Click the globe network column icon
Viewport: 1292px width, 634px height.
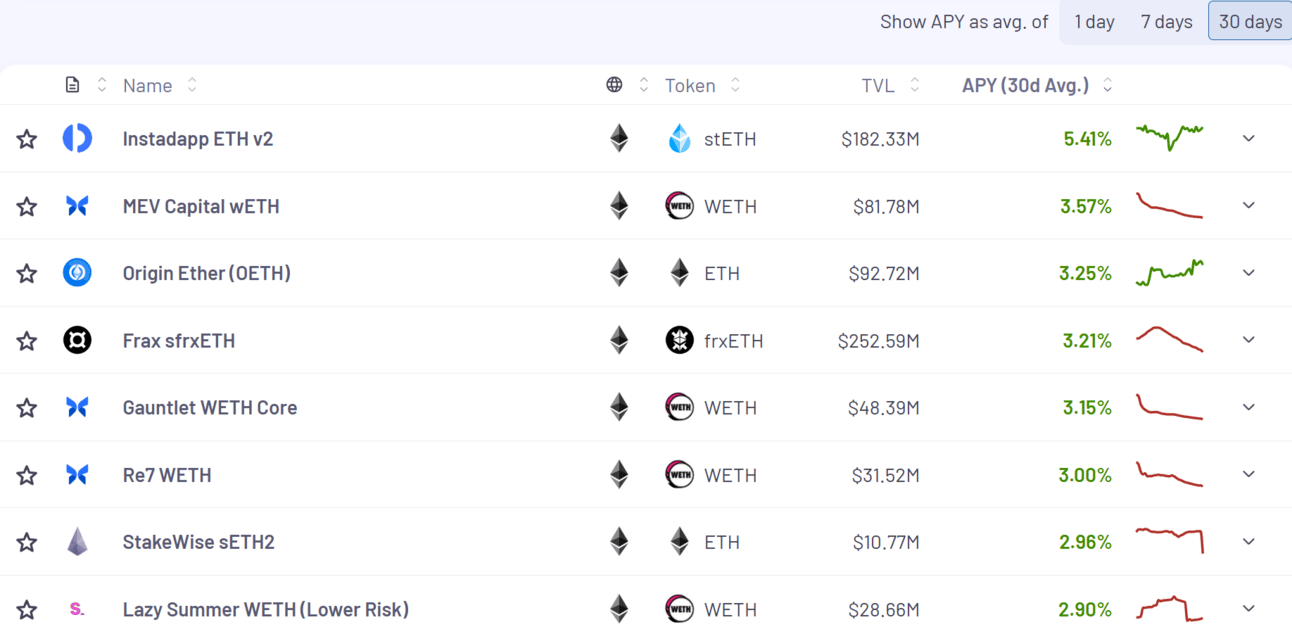coord(614,85)
